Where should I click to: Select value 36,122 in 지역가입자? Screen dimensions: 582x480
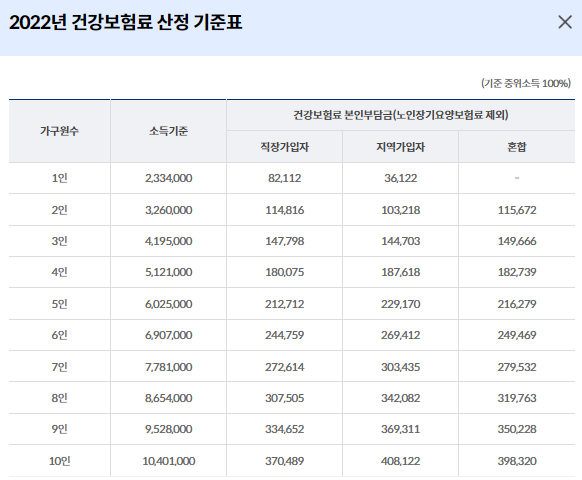(400, 178)
